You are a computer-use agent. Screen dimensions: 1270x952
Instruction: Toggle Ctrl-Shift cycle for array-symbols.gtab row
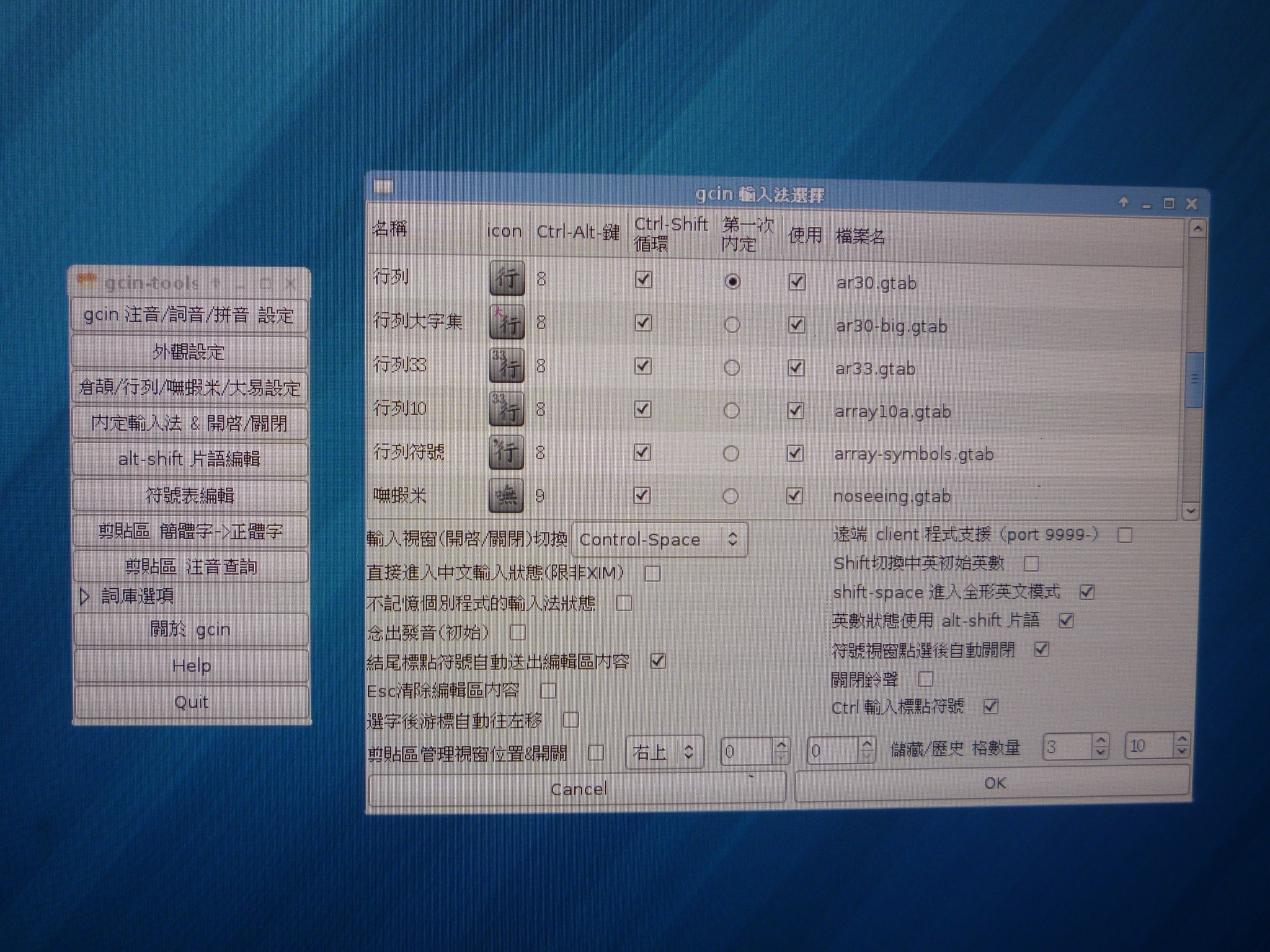642,452
